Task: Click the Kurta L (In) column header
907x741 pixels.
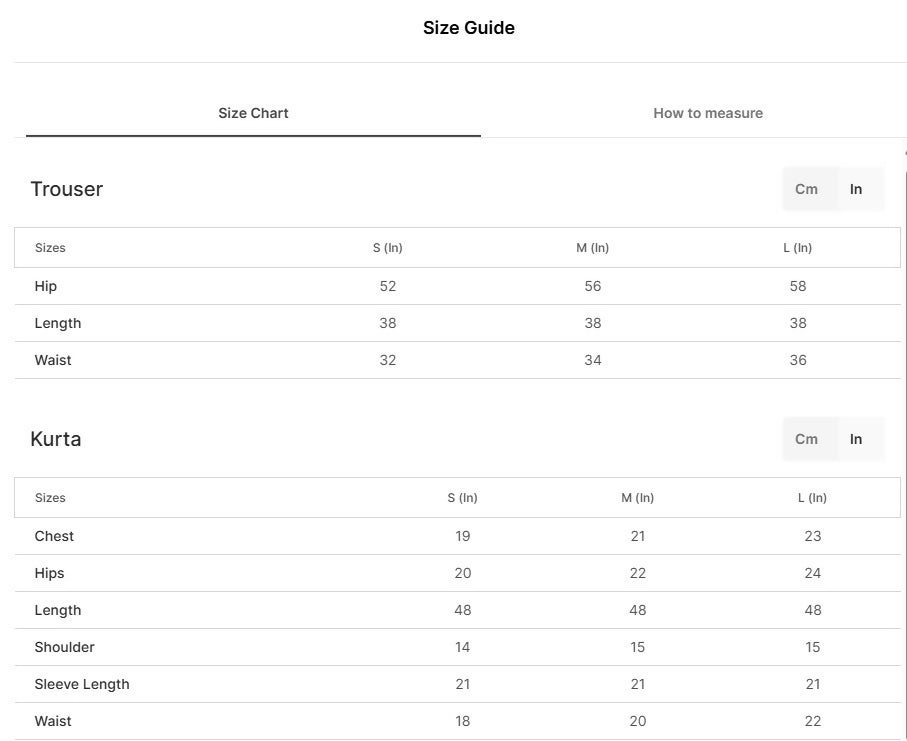Action: click(812, 497)
